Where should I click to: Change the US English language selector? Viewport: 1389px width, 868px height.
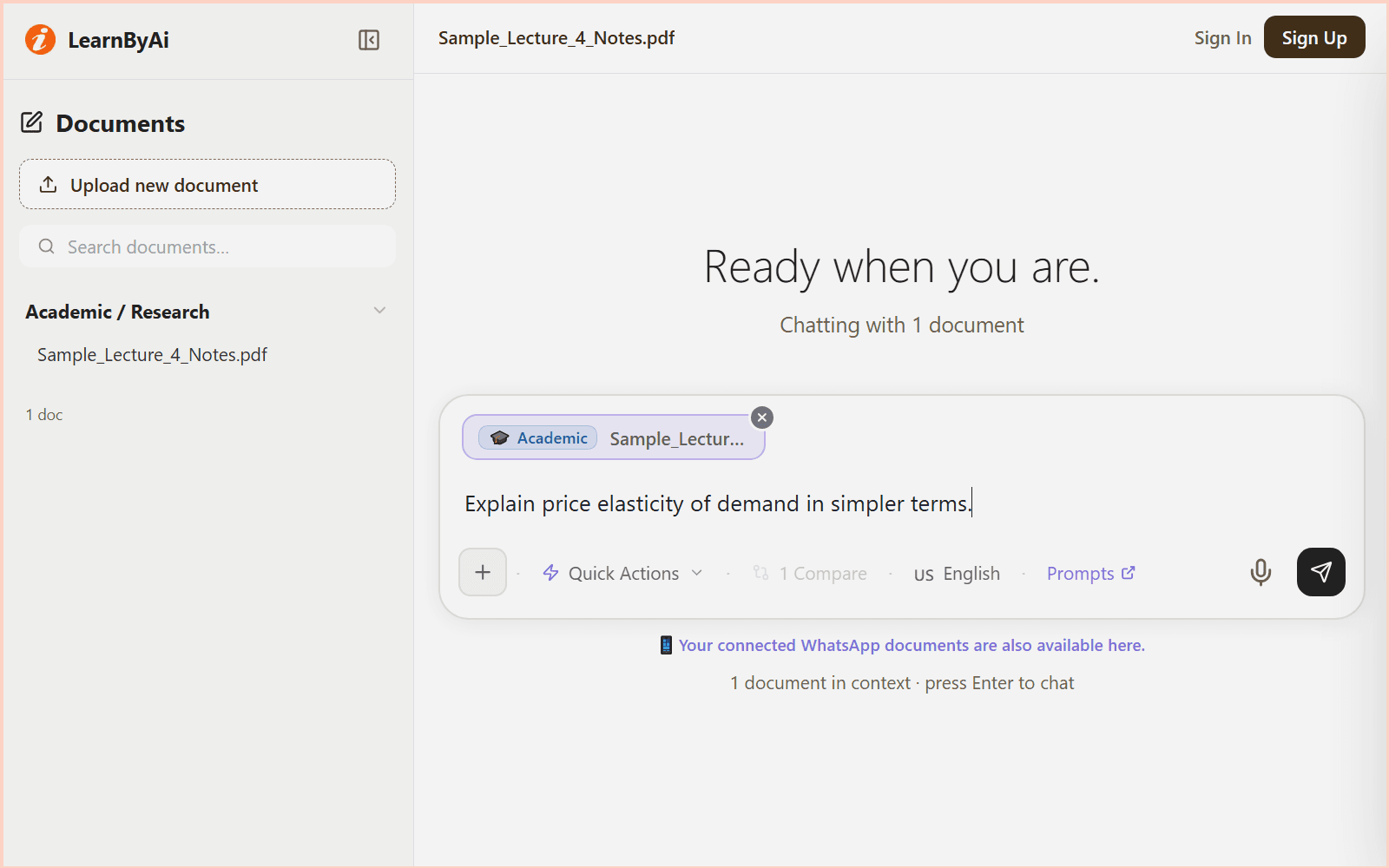(x=957, y=574)
